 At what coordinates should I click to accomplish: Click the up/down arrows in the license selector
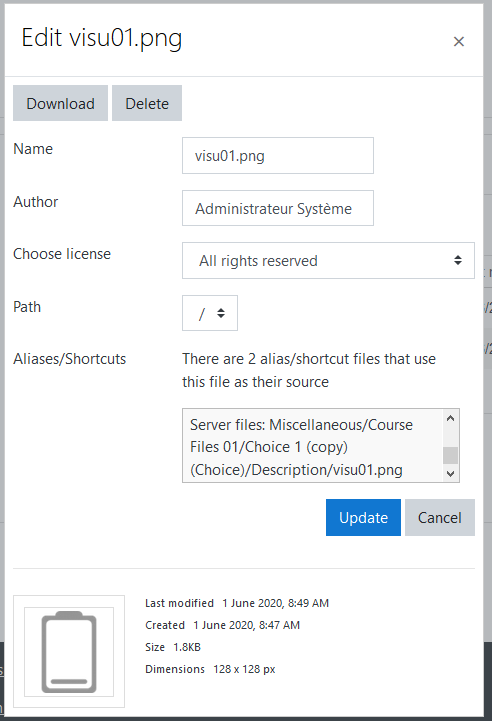pyautogui.click(x=458, y=260)
